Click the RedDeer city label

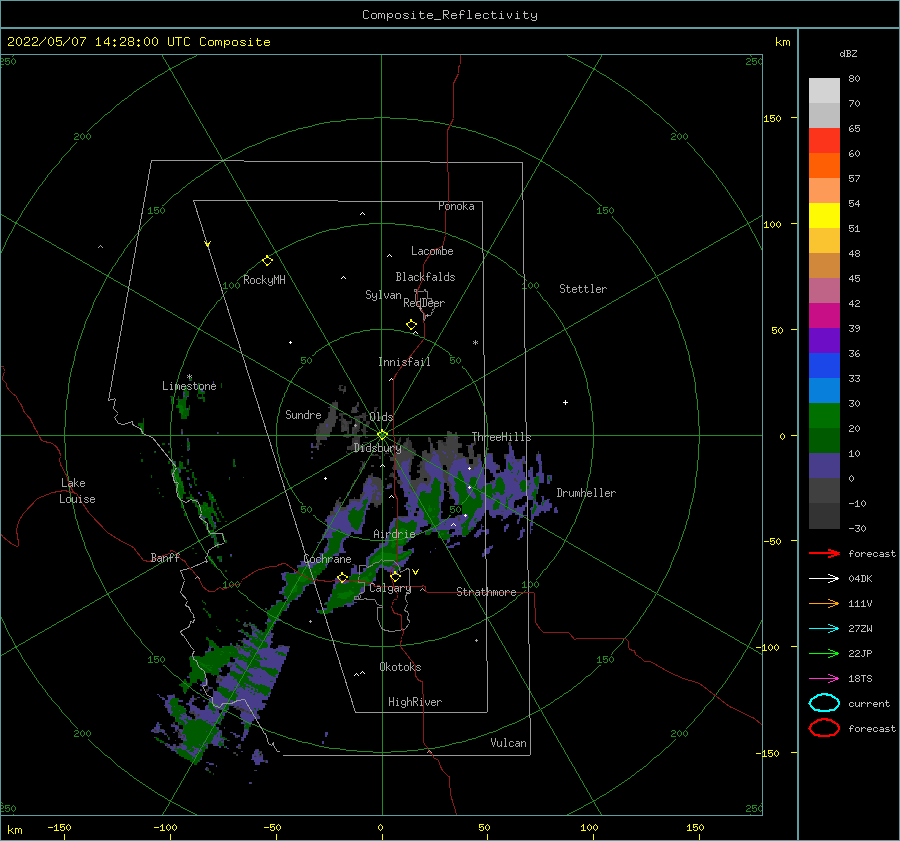coord(424,303)
